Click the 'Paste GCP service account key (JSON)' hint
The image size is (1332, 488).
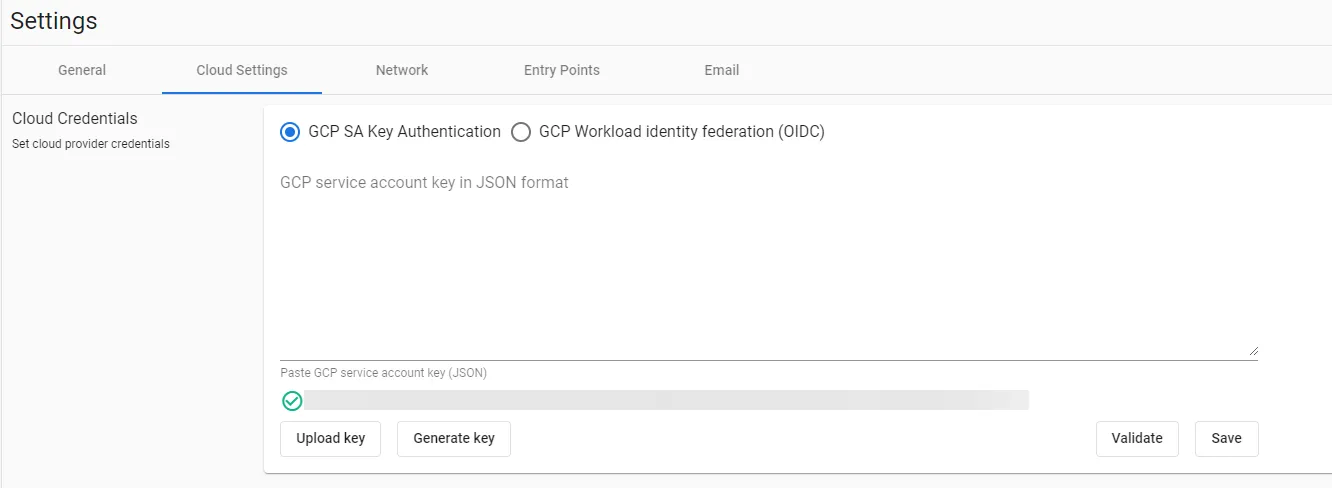384,373
